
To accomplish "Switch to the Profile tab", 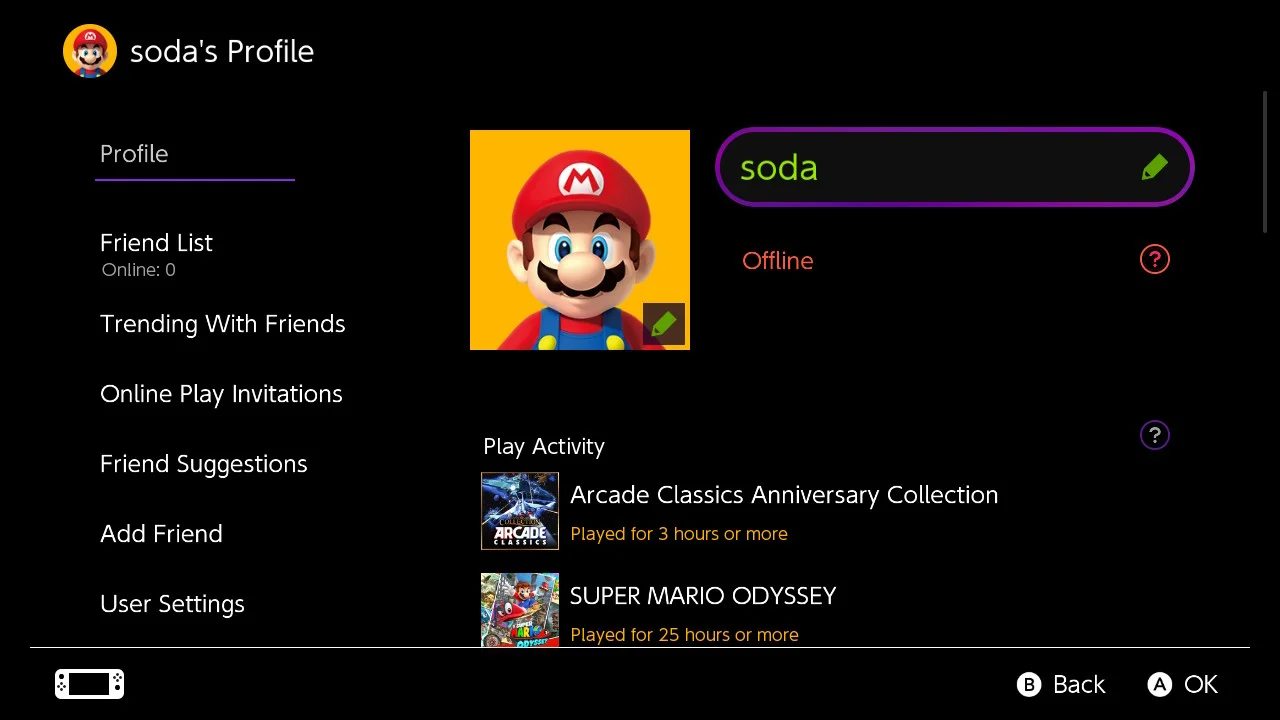I will pos(134,154).
